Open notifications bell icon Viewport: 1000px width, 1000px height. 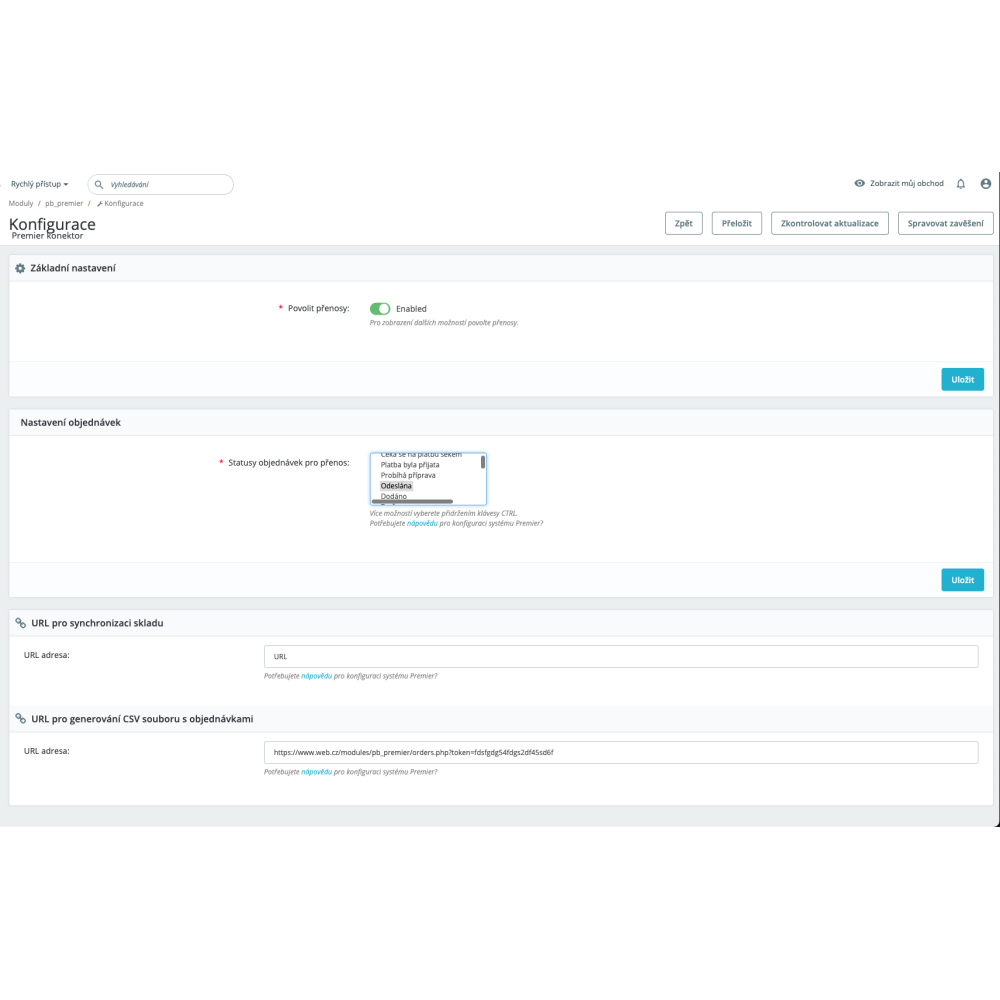click(x=960, y=184)
